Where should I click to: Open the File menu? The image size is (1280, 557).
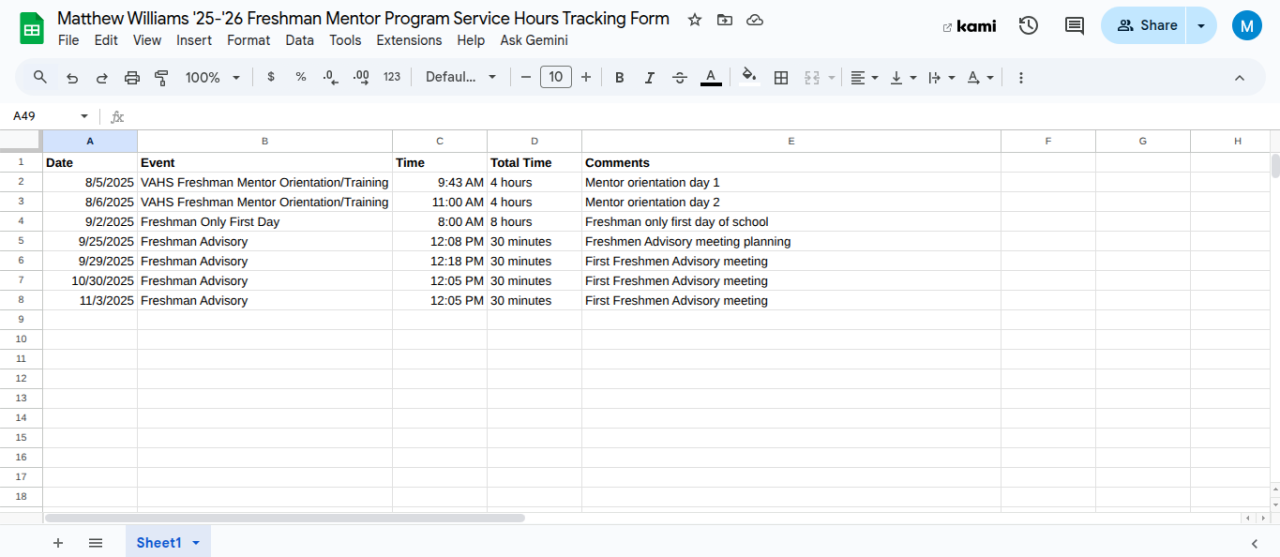coord(68,40)
